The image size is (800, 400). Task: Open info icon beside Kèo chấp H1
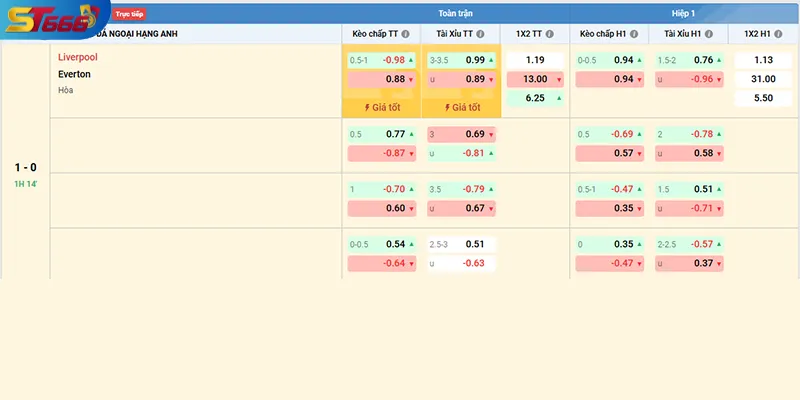(x=635, y=34)
